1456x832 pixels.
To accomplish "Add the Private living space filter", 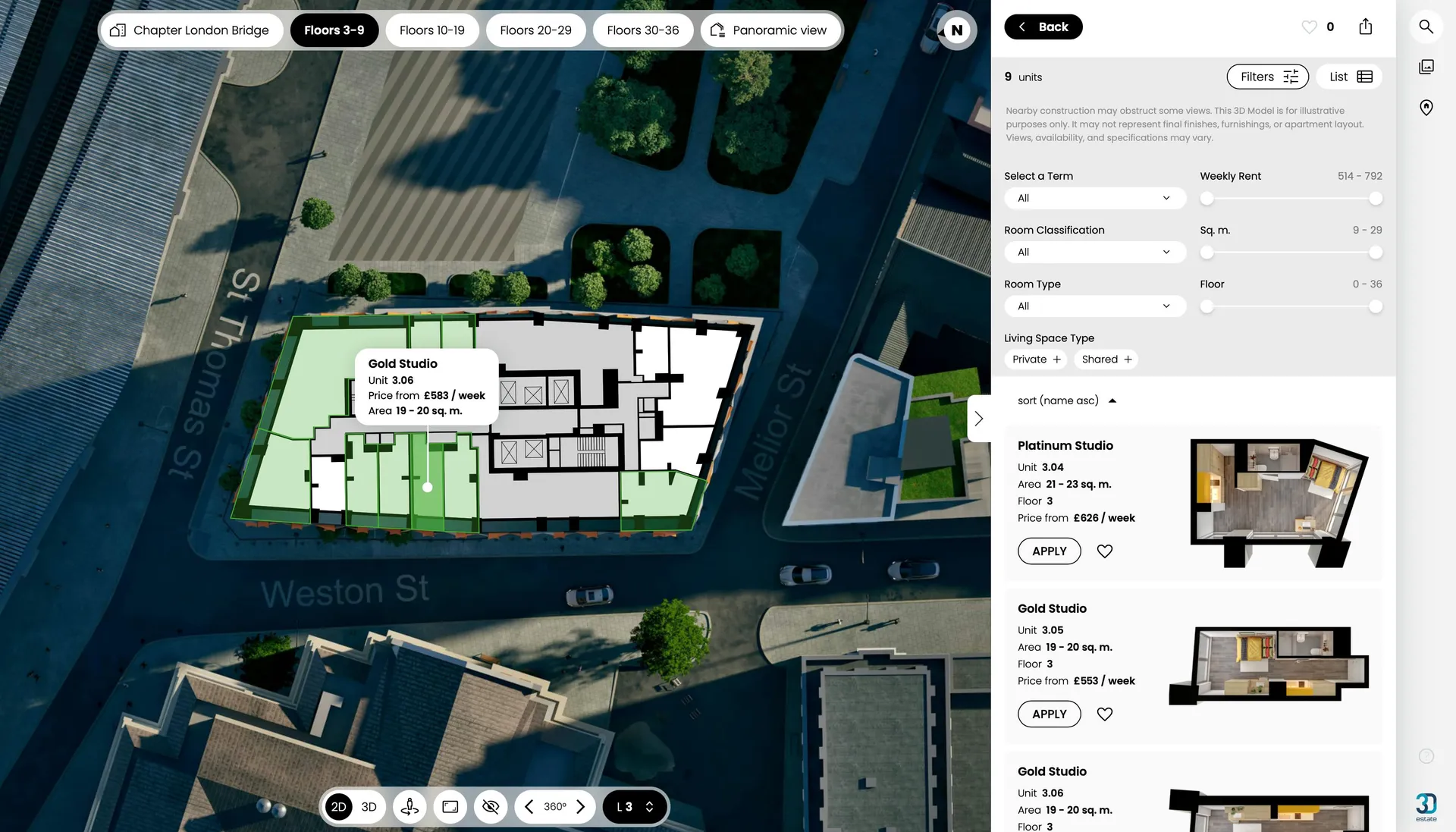I will click(x=1036, y=359).
